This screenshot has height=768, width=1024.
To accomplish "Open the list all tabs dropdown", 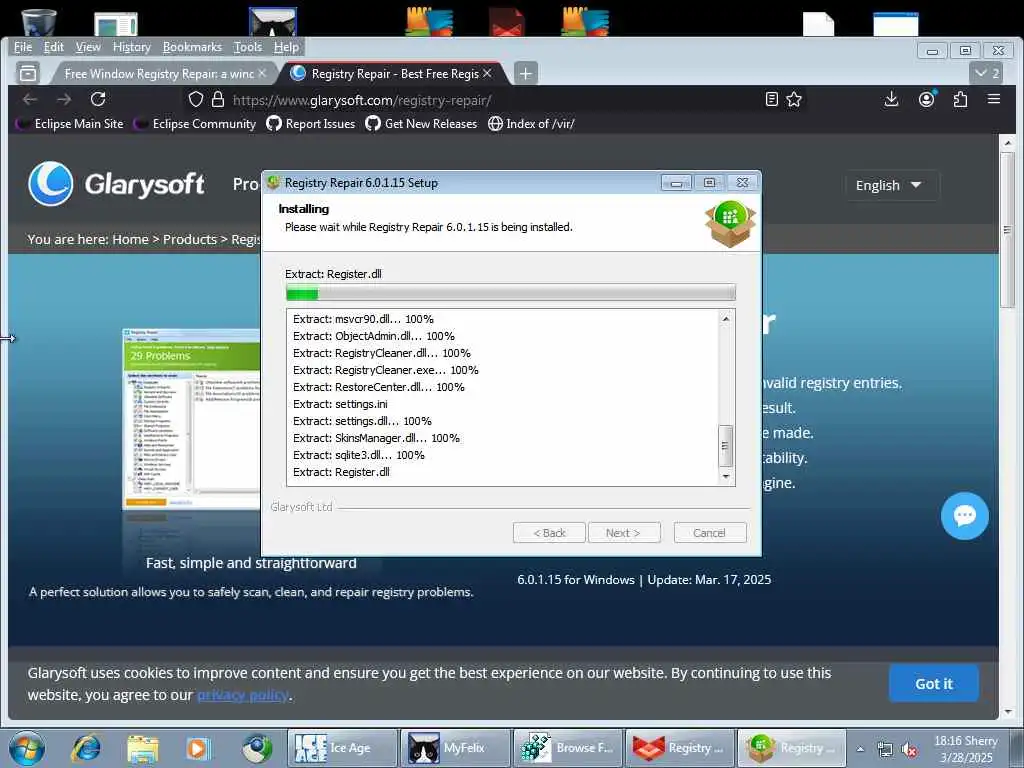I will point(986,72).
